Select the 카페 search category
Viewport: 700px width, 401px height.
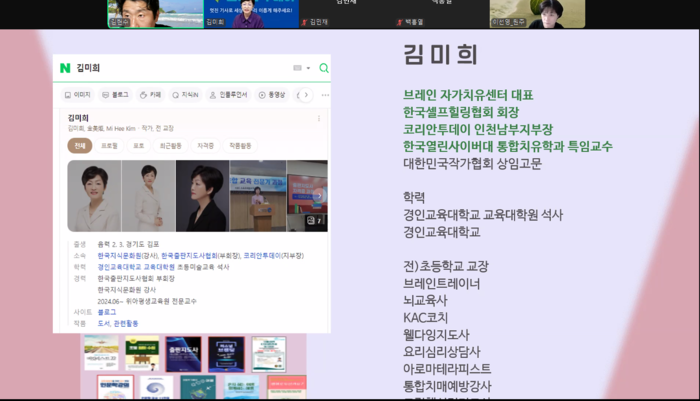click(151, 95)
